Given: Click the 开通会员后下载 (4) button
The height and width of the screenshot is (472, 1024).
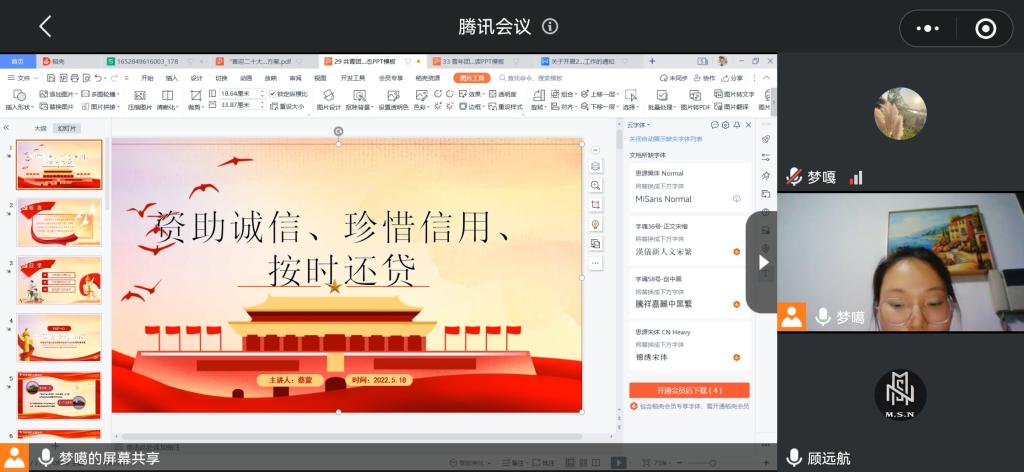Looking at the screenshot, I should point(689,390).
